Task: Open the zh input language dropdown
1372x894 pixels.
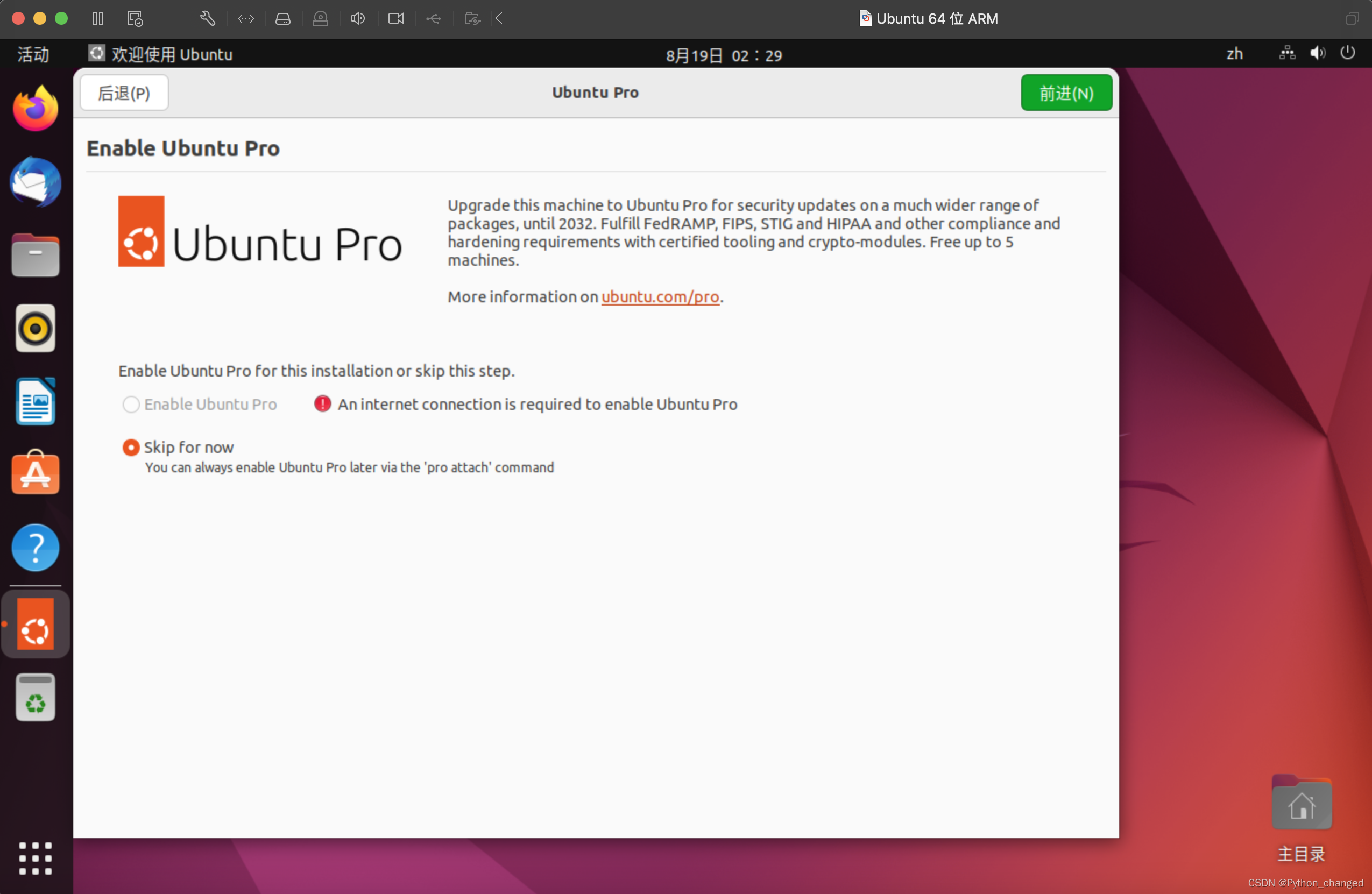Action: tap(1234, 54)
